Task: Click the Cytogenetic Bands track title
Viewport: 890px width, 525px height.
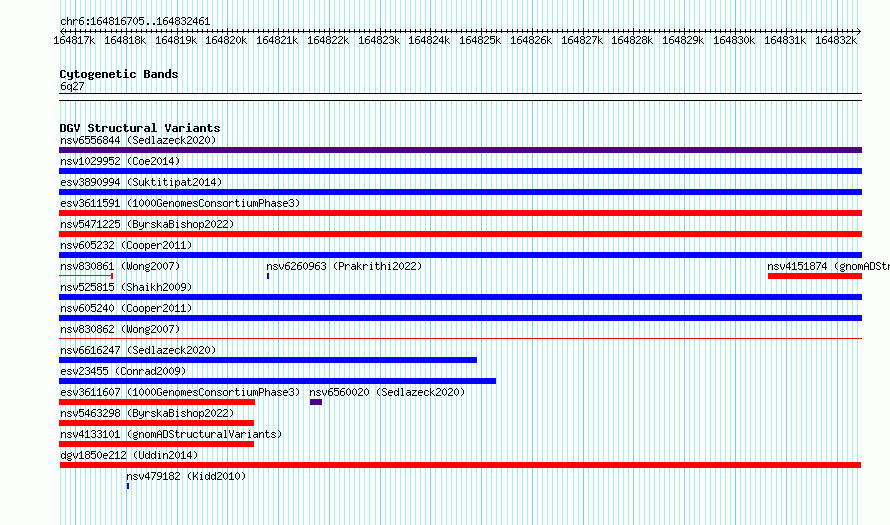Action: pyautogui.click(x=119, y=74)
